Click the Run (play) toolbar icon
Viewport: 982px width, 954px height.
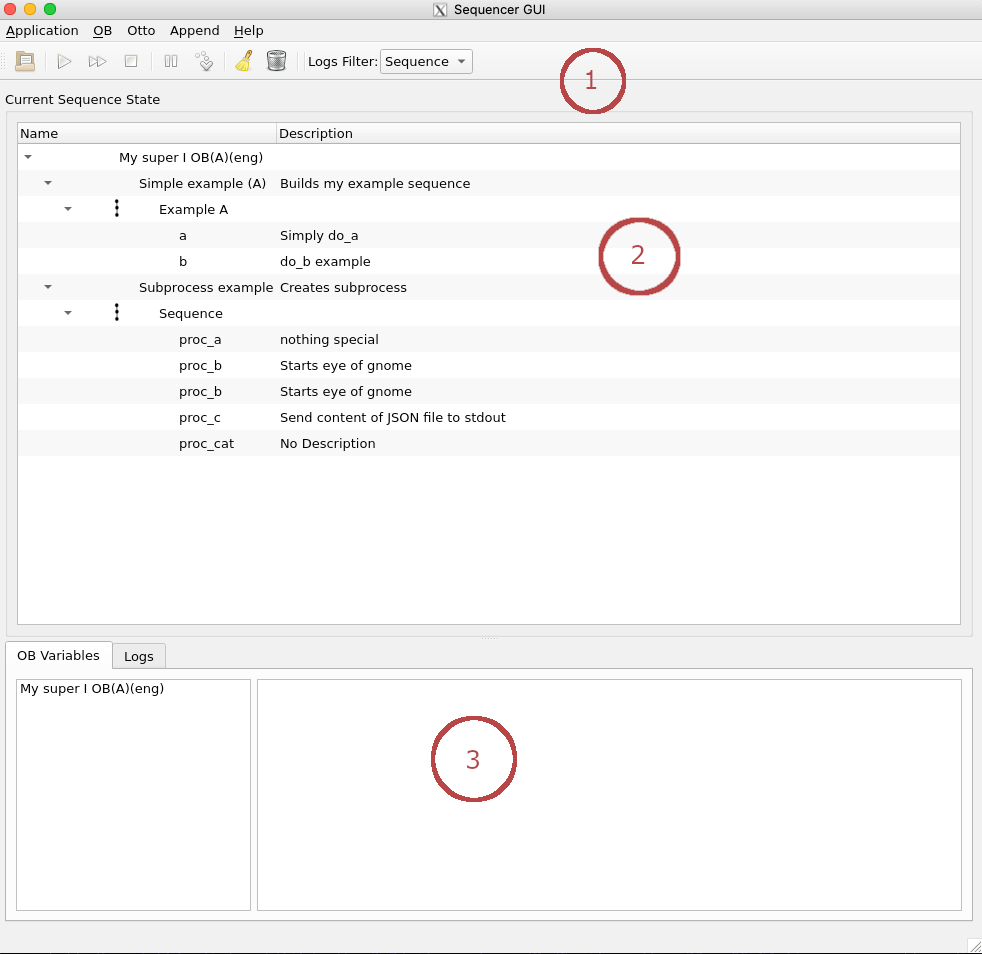[x=64, y=61]
